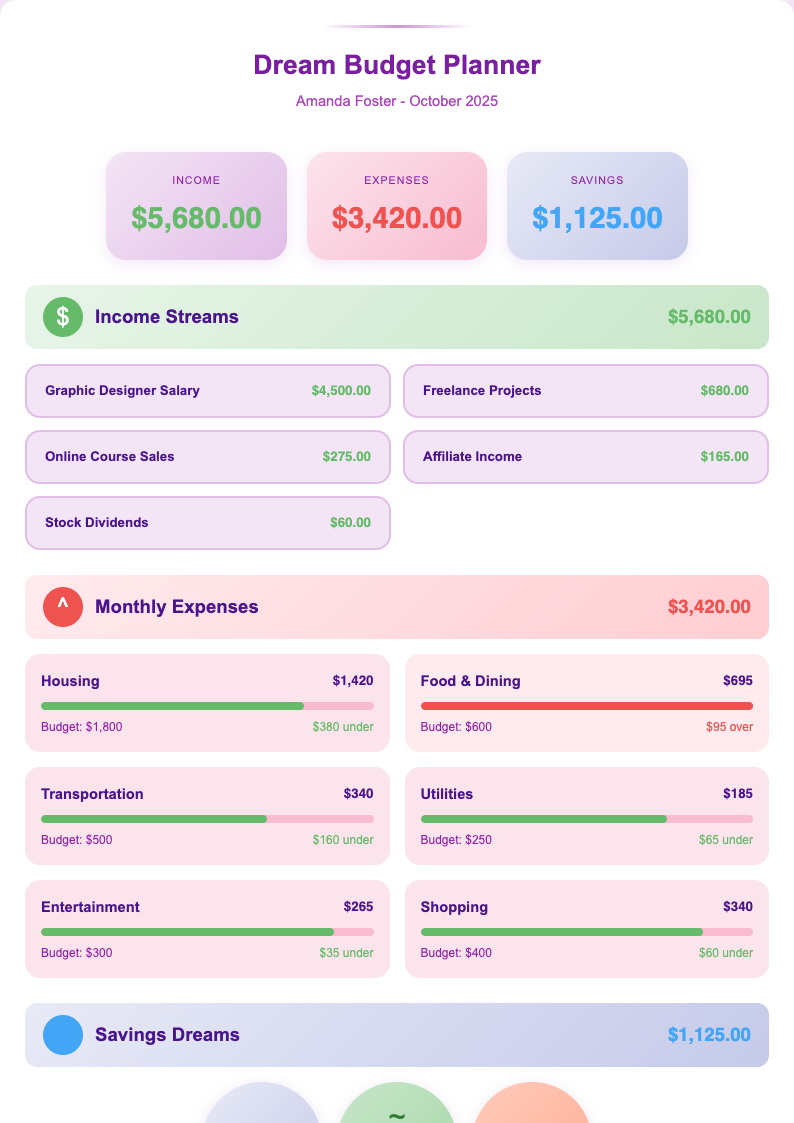Viewport: 794px width, 1123px height.
Task: Click the red Food & Dining progress bar
Action: point(585,705)
